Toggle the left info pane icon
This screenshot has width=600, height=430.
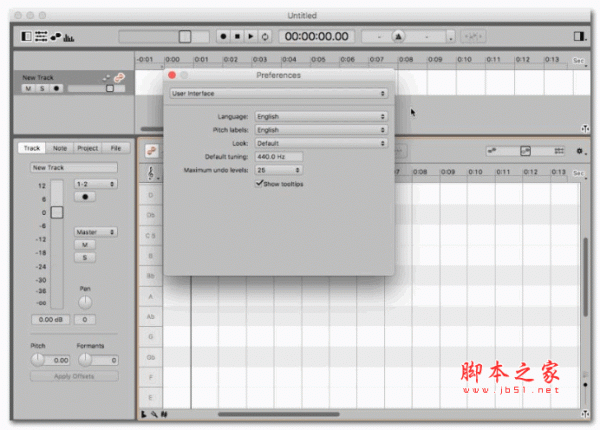(26, 36)
